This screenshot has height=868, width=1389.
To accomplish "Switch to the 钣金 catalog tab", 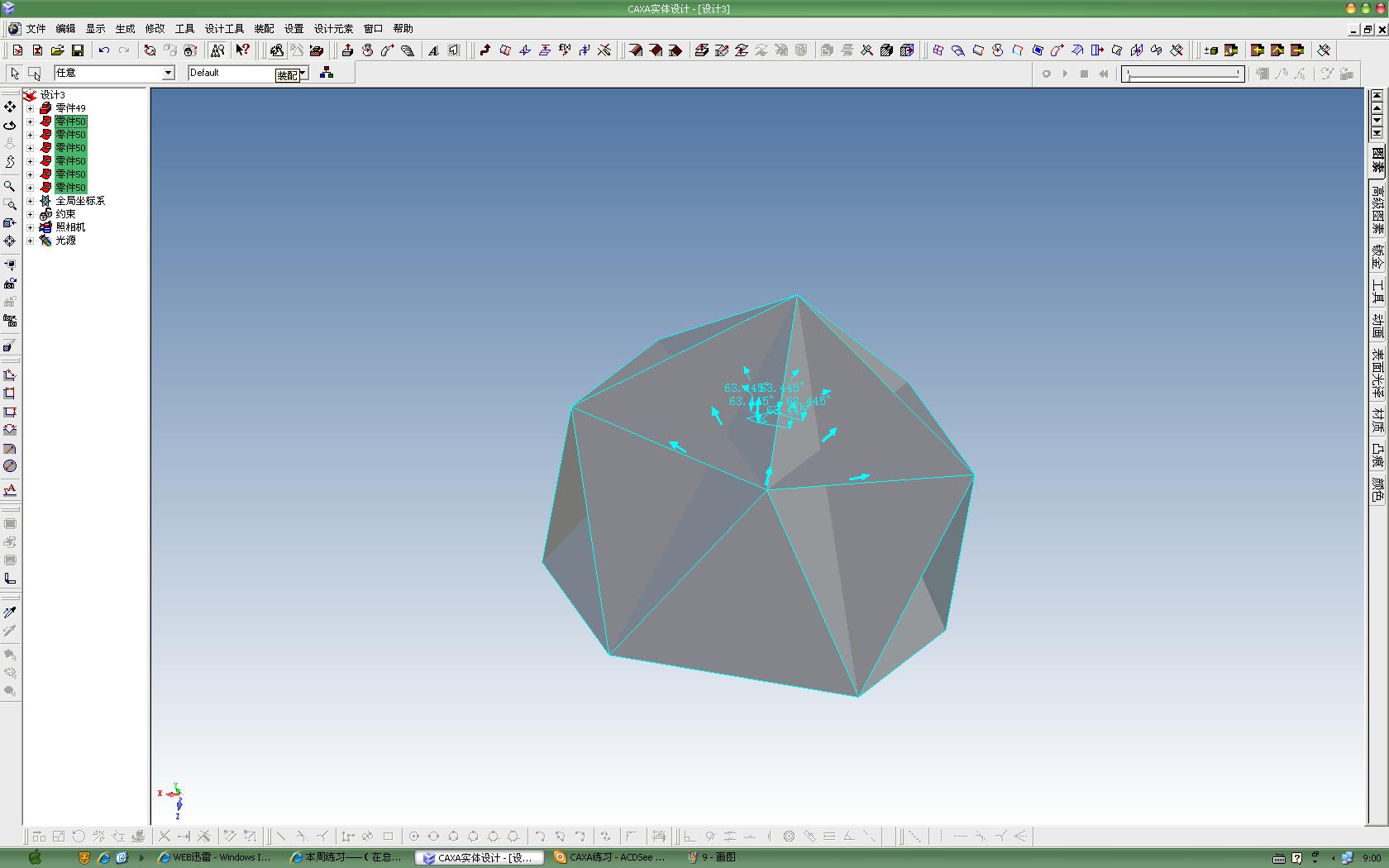I will 1377,257.
